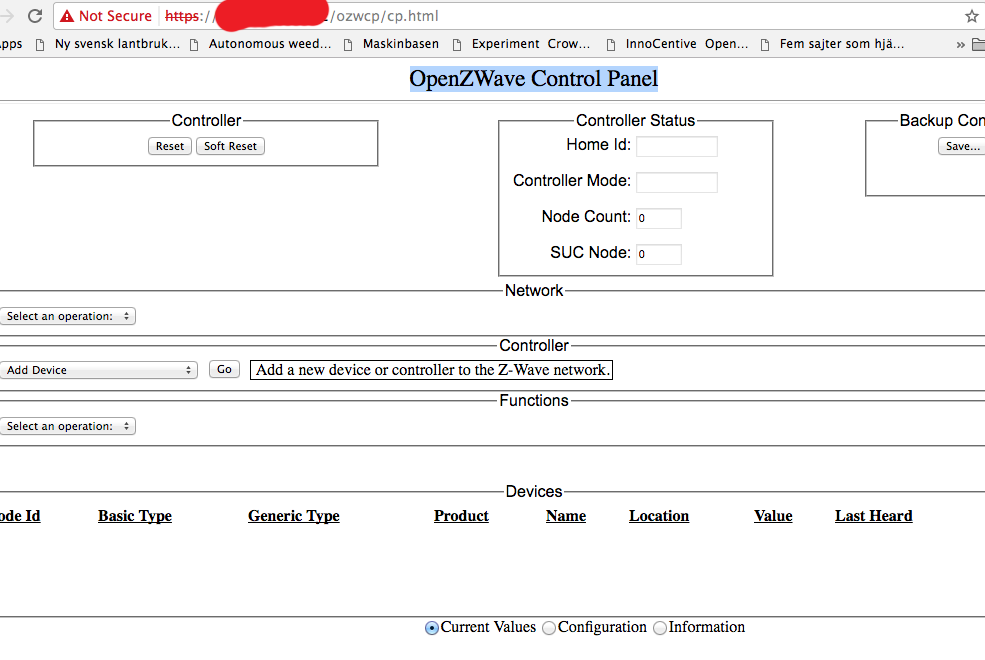Open the Fem sajter som hjä bookmark
Screen dimensions: 985x660
(x=832, y=44)
